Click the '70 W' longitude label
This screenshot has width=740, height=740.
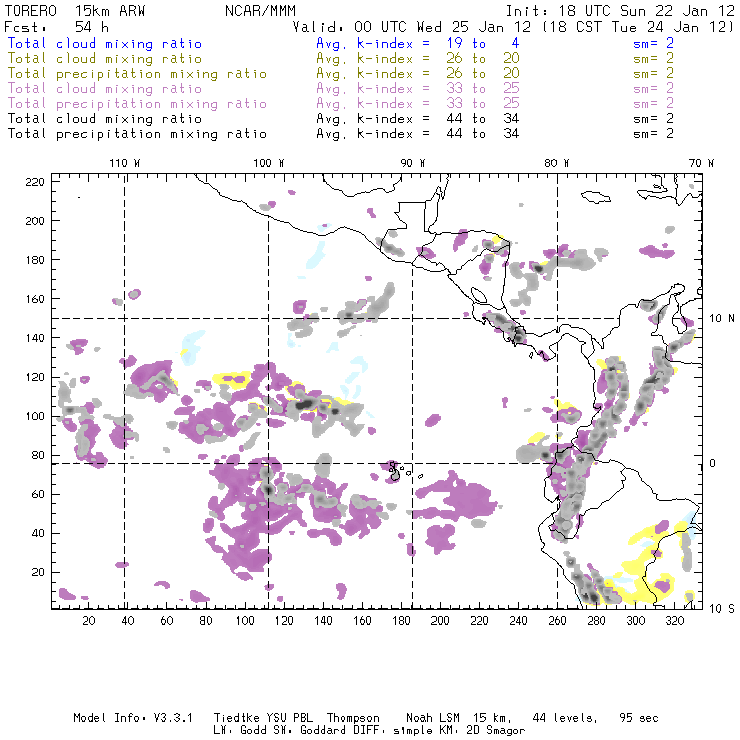[x=701, y=163]
